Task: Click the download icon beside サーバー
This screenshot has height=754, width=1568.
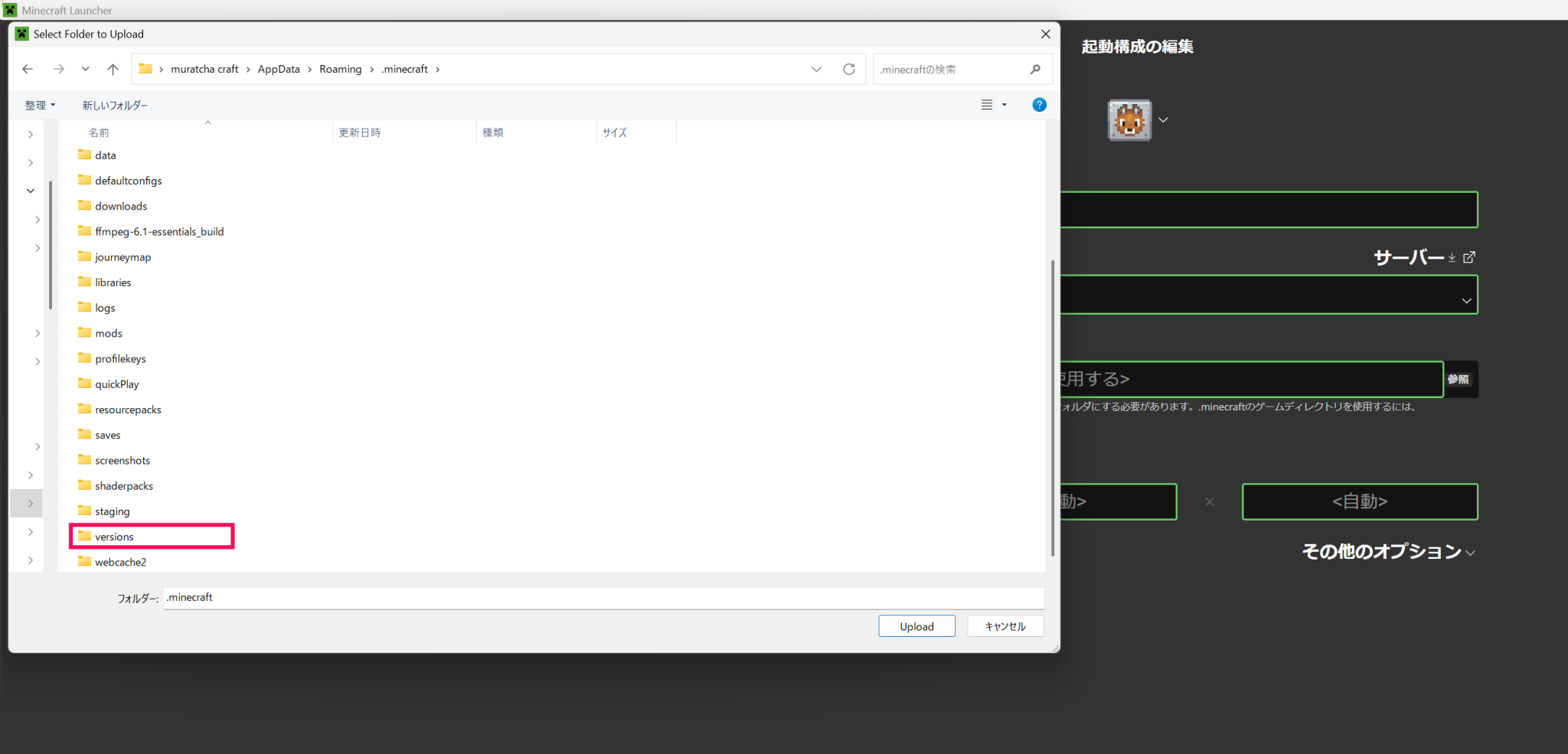Action: [1452, 258]
